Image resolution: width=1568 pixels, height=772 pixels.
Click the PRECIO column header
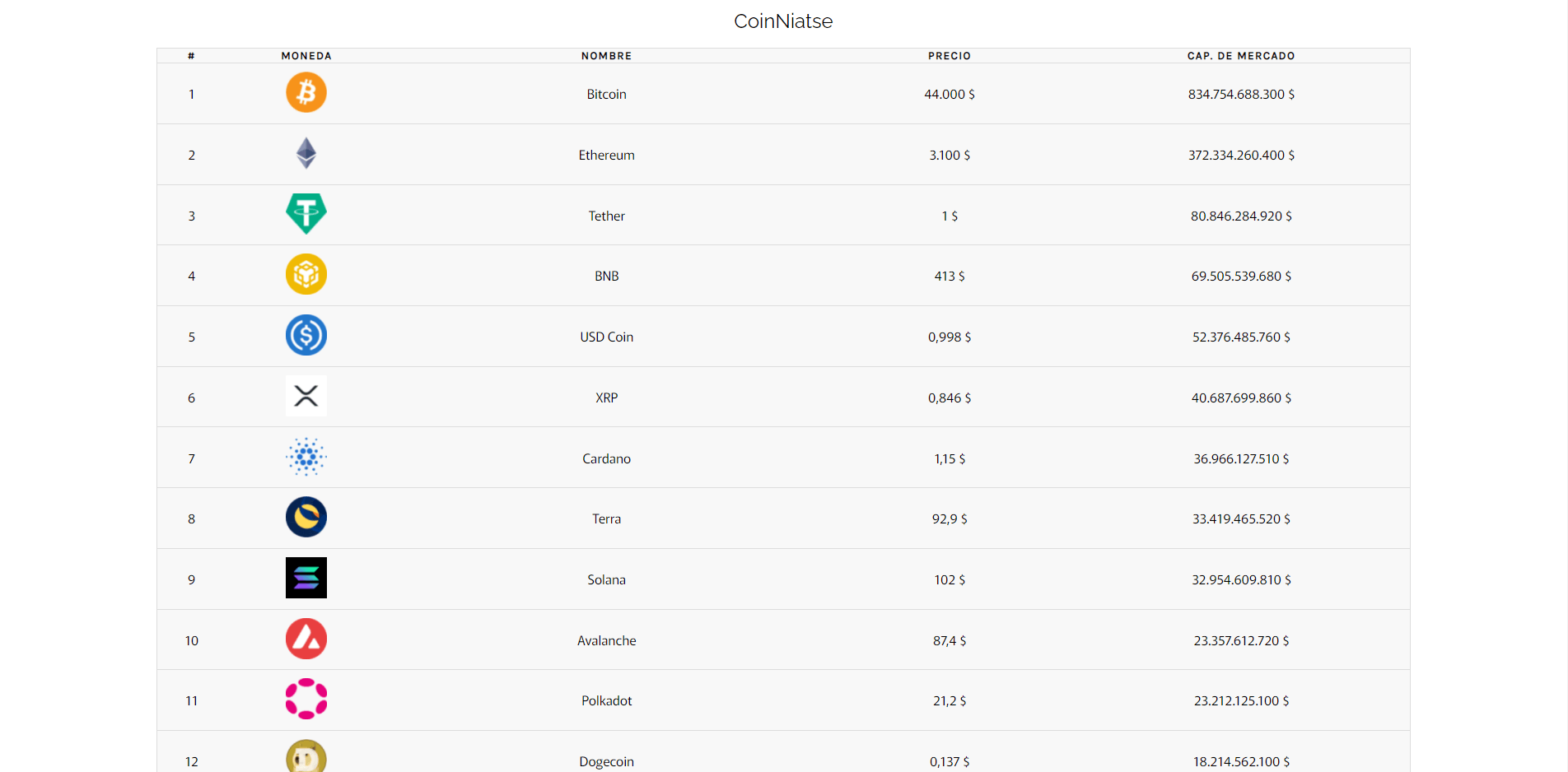click(x=950, y=56)
